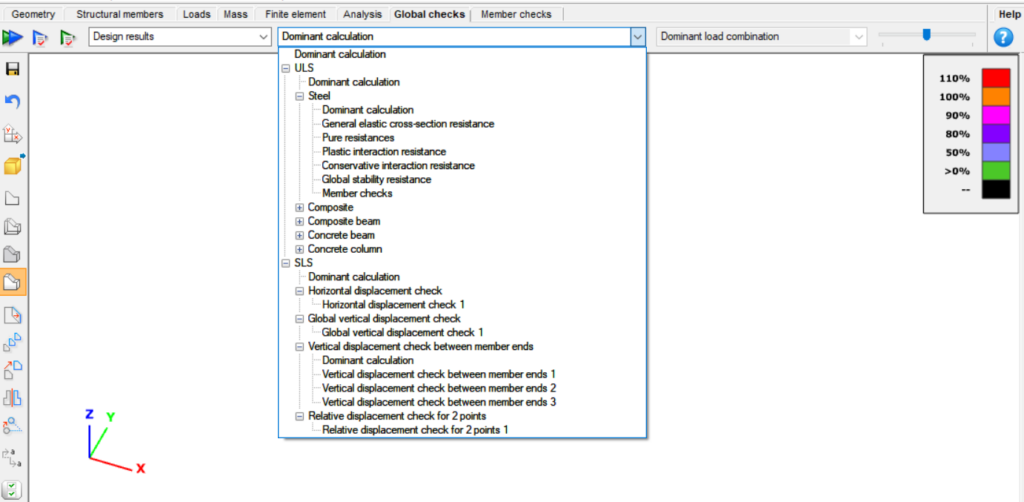
Task: Collapse the Horizontal displacement check node
Action: tap(299, 291)
